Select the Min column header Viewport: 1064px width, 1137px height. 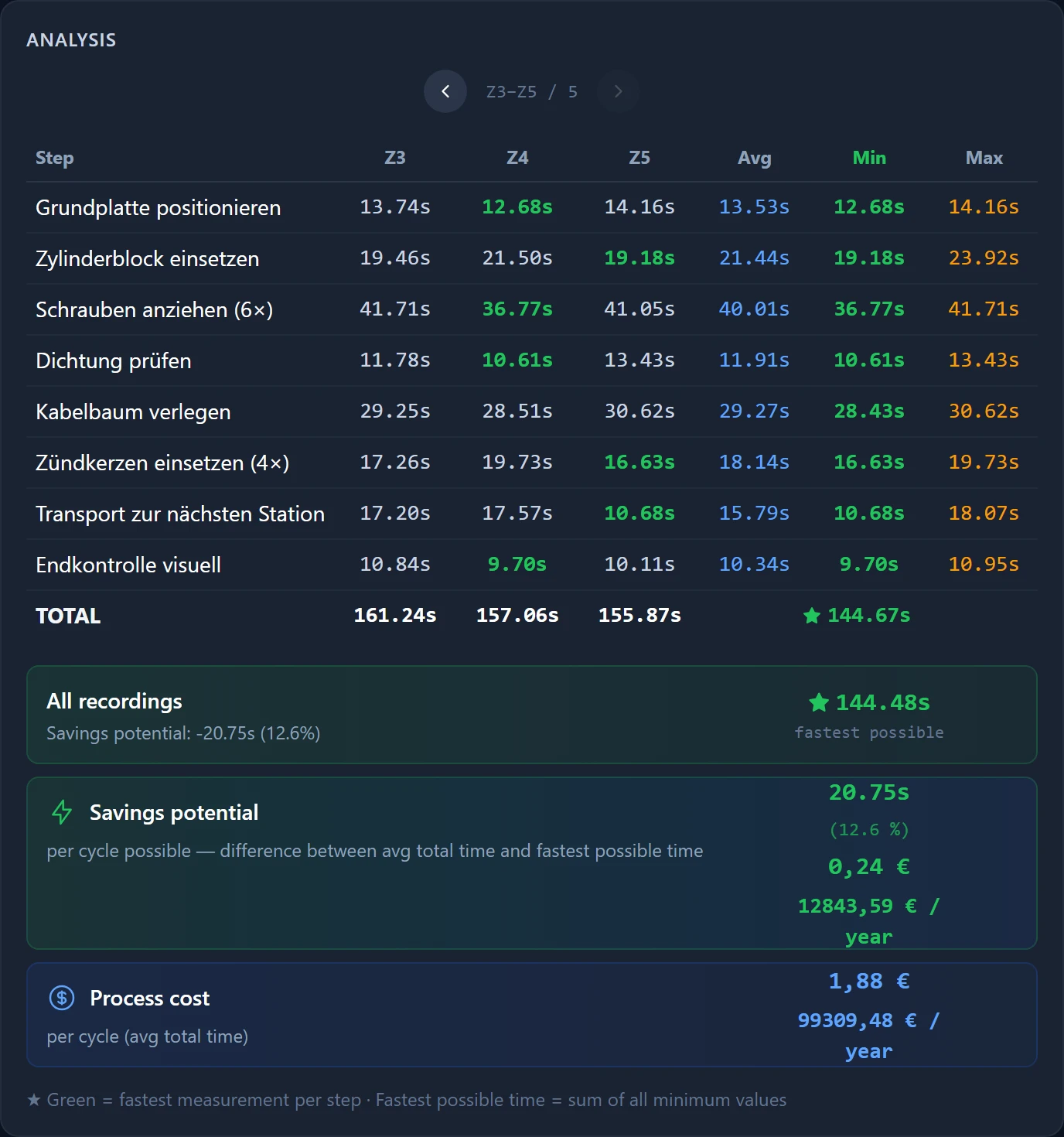pos(869,158)
